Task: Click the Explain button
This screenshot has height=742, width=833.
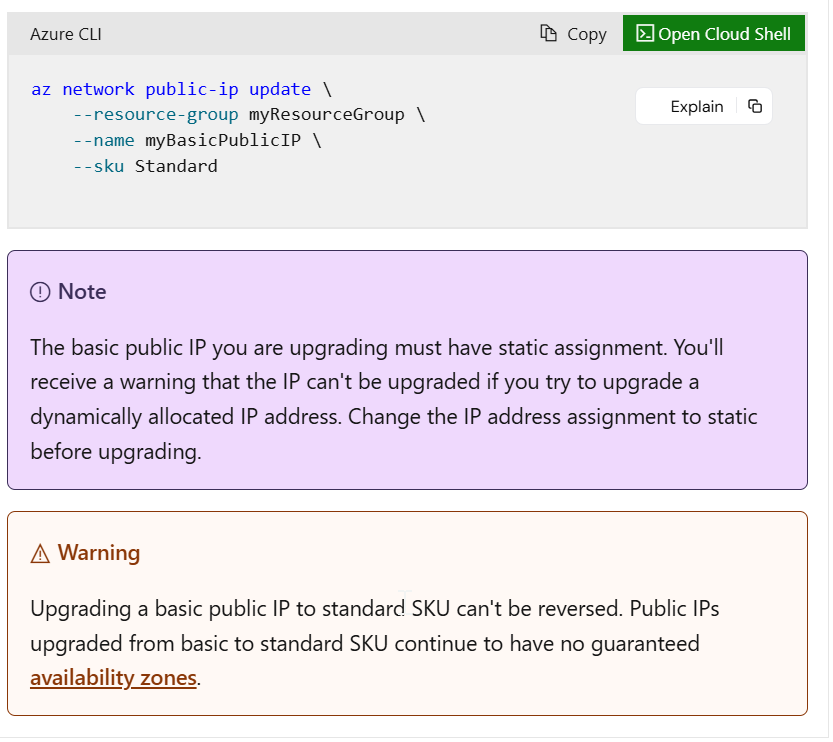Action: (x=697, y=106)
